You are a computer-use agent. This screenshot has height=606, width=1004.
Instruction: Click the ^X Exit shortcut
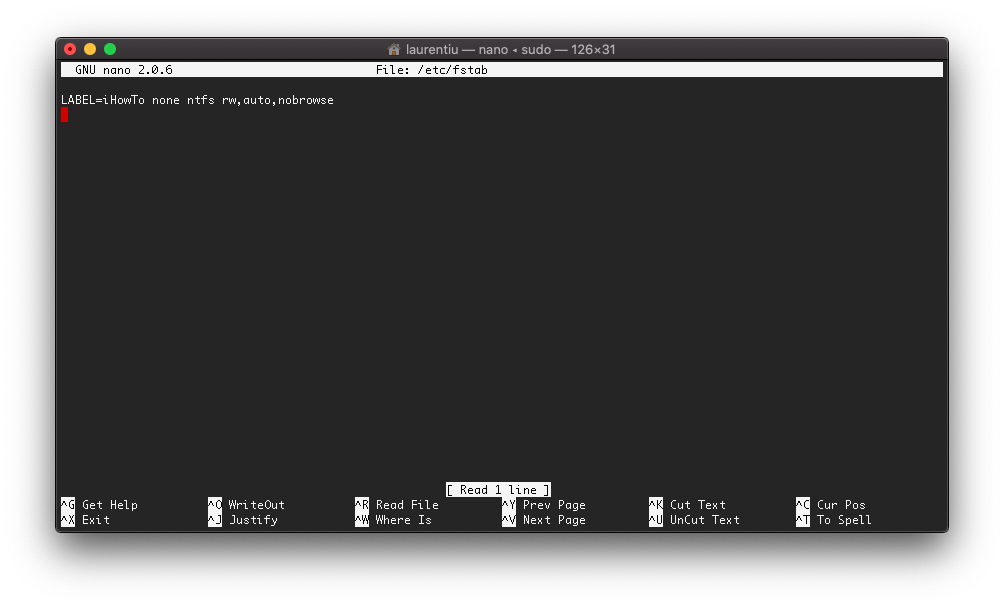[x=85, y=520]
